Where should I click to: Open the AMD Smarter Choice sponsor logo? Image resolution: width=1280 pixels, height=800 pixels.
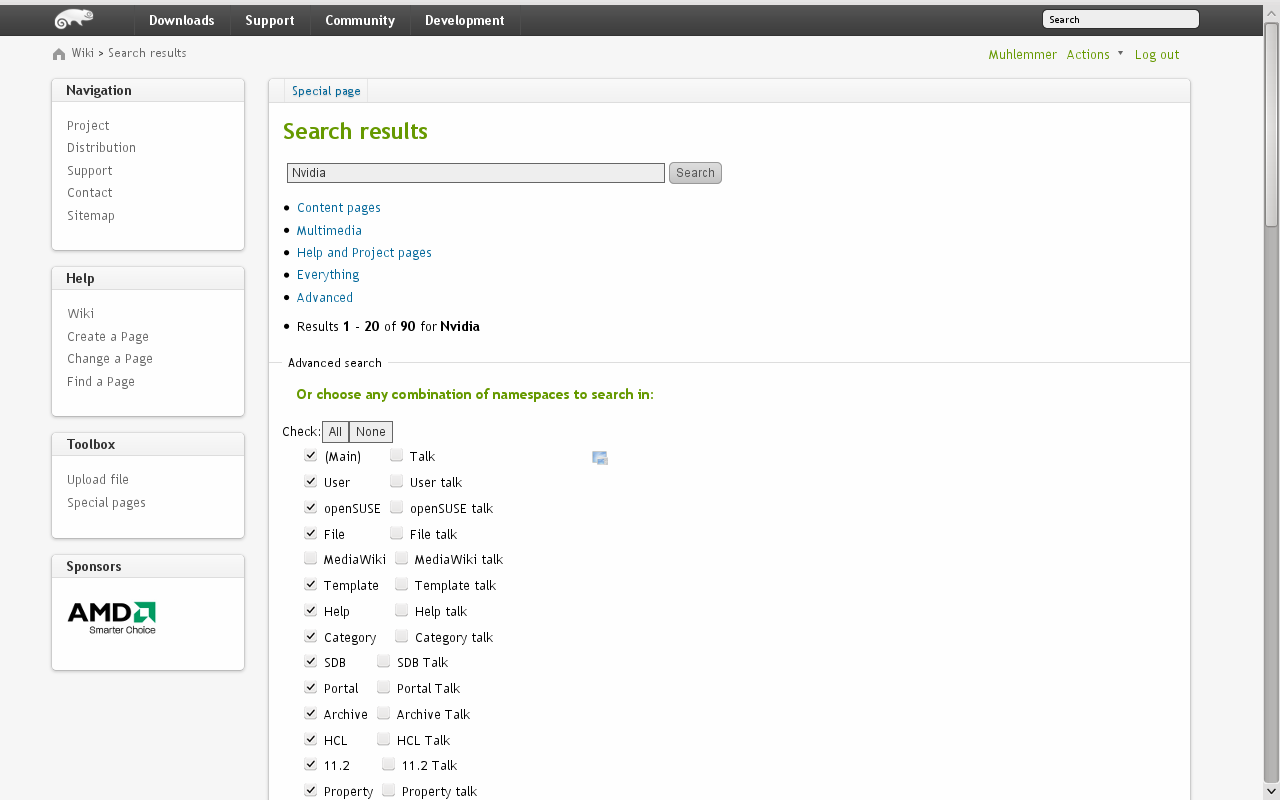coord(112,618)
